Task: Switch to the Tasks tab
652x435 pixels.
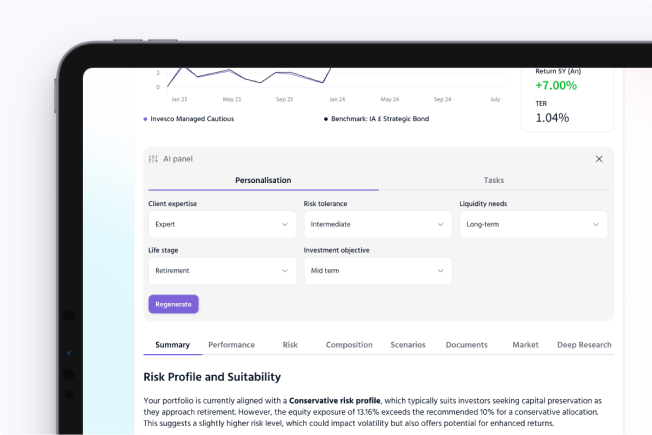Action: pyautogui.click(x=494, y=180)
